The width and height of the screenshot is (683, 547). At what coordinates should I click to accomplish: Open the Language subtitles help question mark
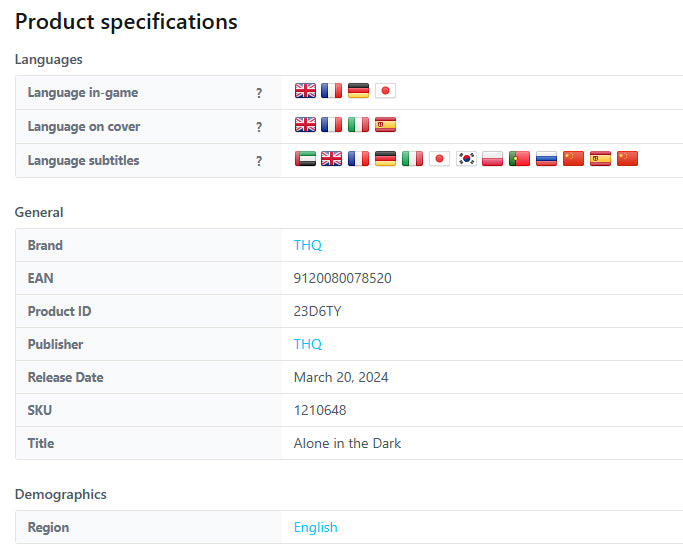259,161
